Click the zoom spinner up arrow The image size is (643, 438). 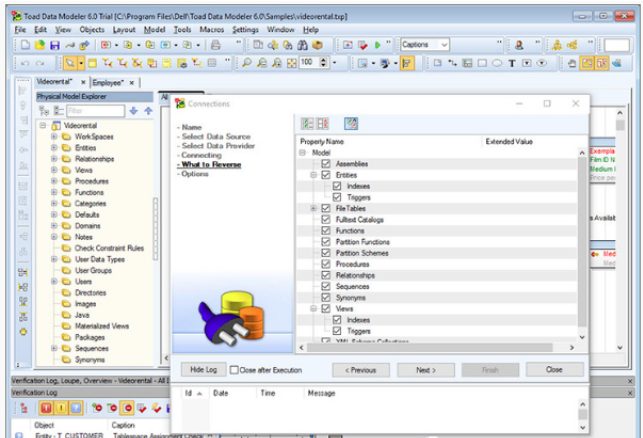[x=324, y=60]
